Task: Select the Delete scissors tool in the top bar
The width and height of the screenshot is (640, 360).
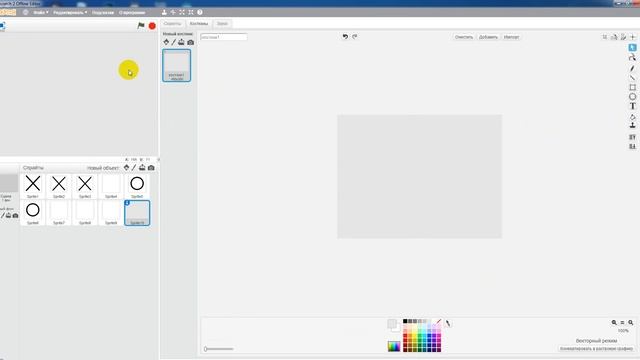Action: [x=173, y=12]
